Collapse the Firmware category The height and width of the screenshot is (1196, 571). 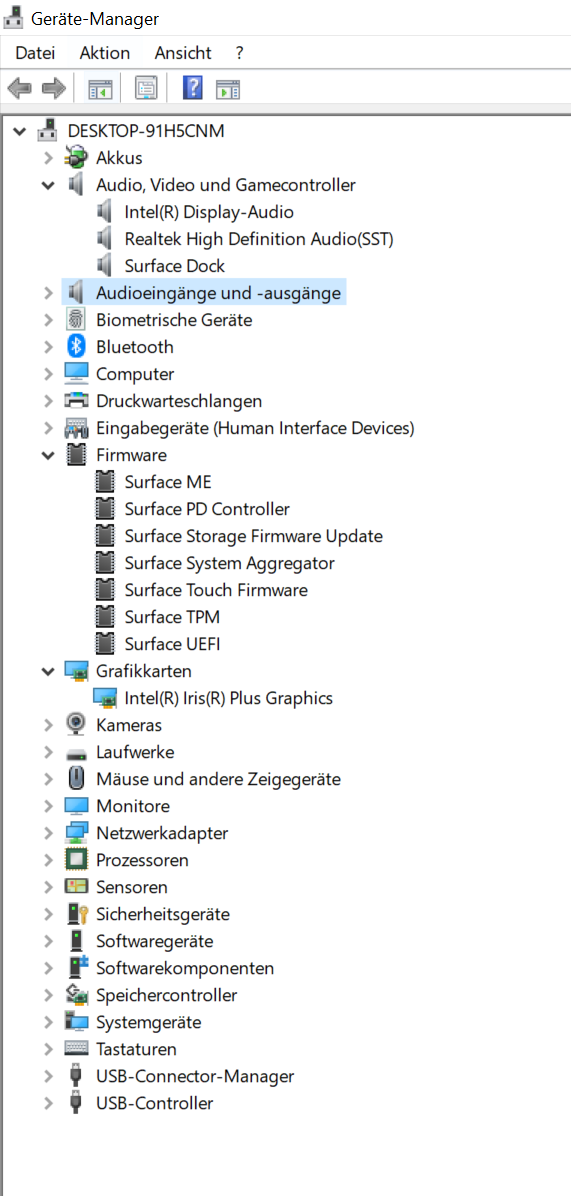48,455
